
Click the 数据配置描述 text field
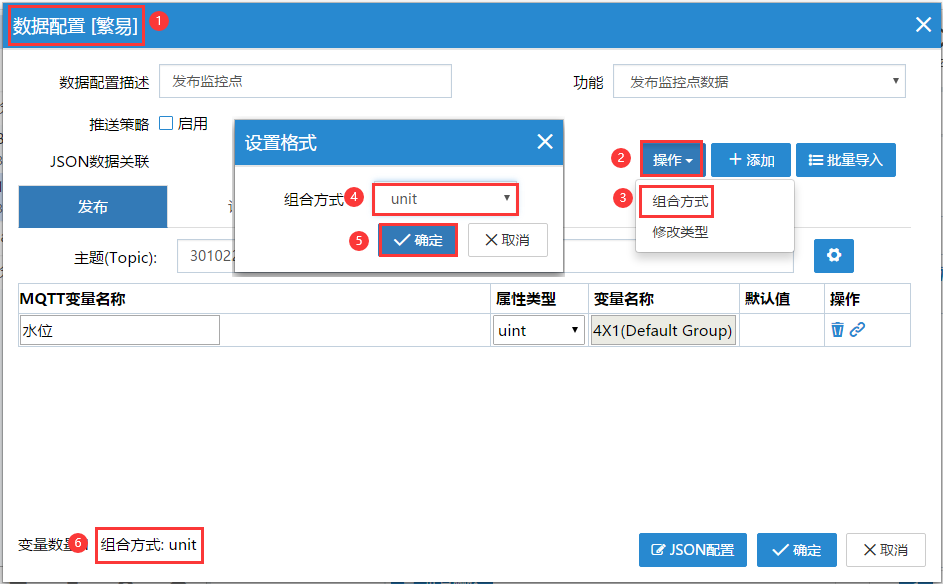[x=305, y=81]
